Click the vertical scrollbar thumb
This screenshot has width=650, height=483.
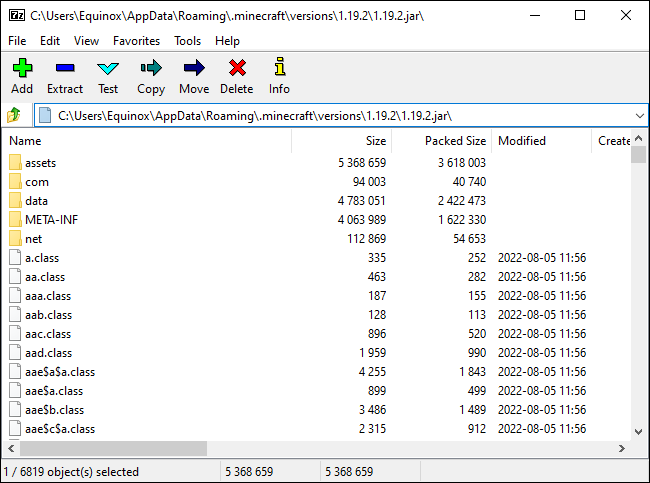point(639,155)
